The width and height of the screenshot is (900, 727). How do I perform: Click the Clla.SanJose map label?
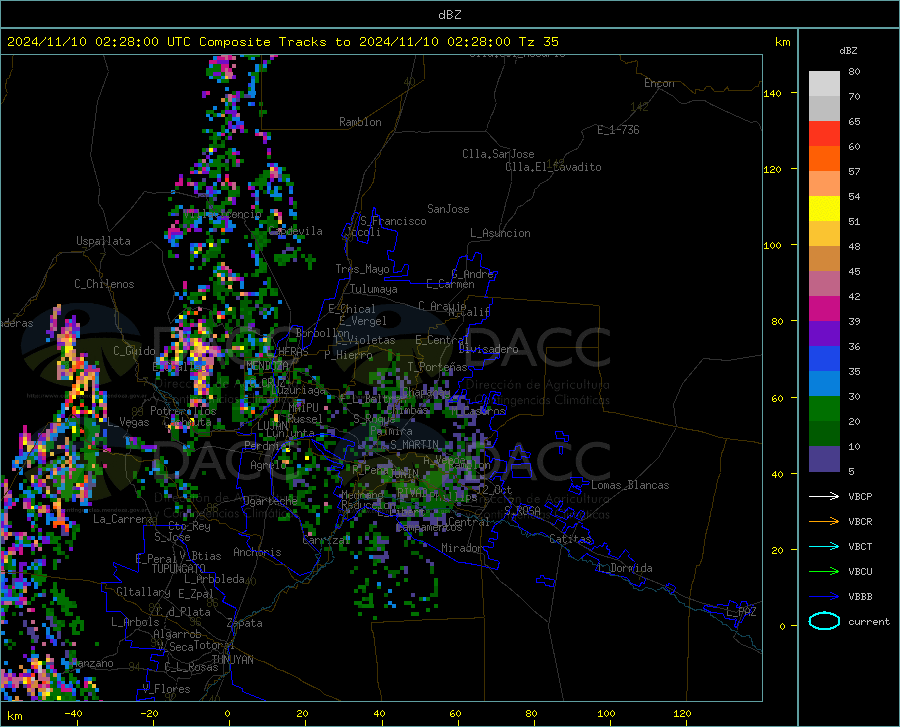pyautogui.click(x=498, y=154)
